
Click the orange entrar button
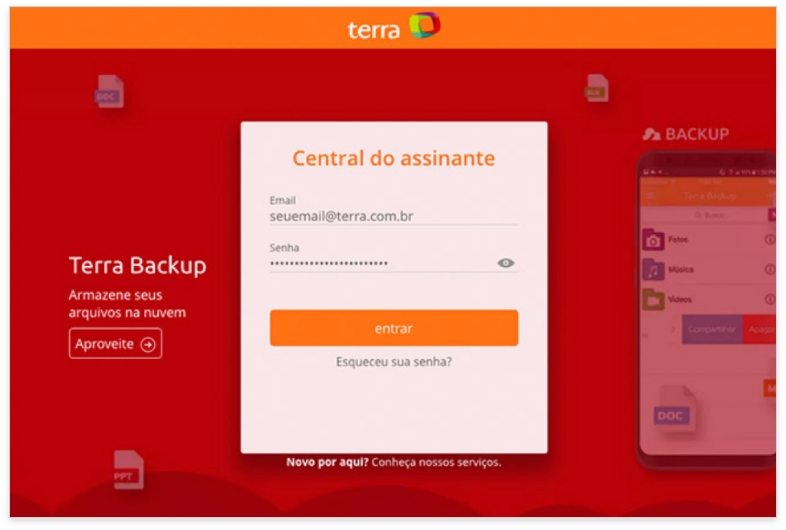click(394, 328)
